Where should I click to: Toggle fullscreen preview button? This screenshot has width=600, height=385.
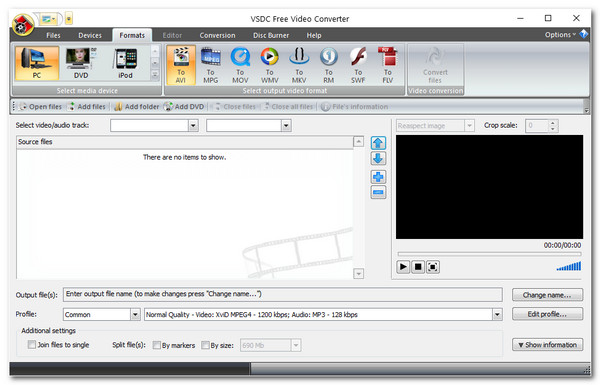click(433, 267)
